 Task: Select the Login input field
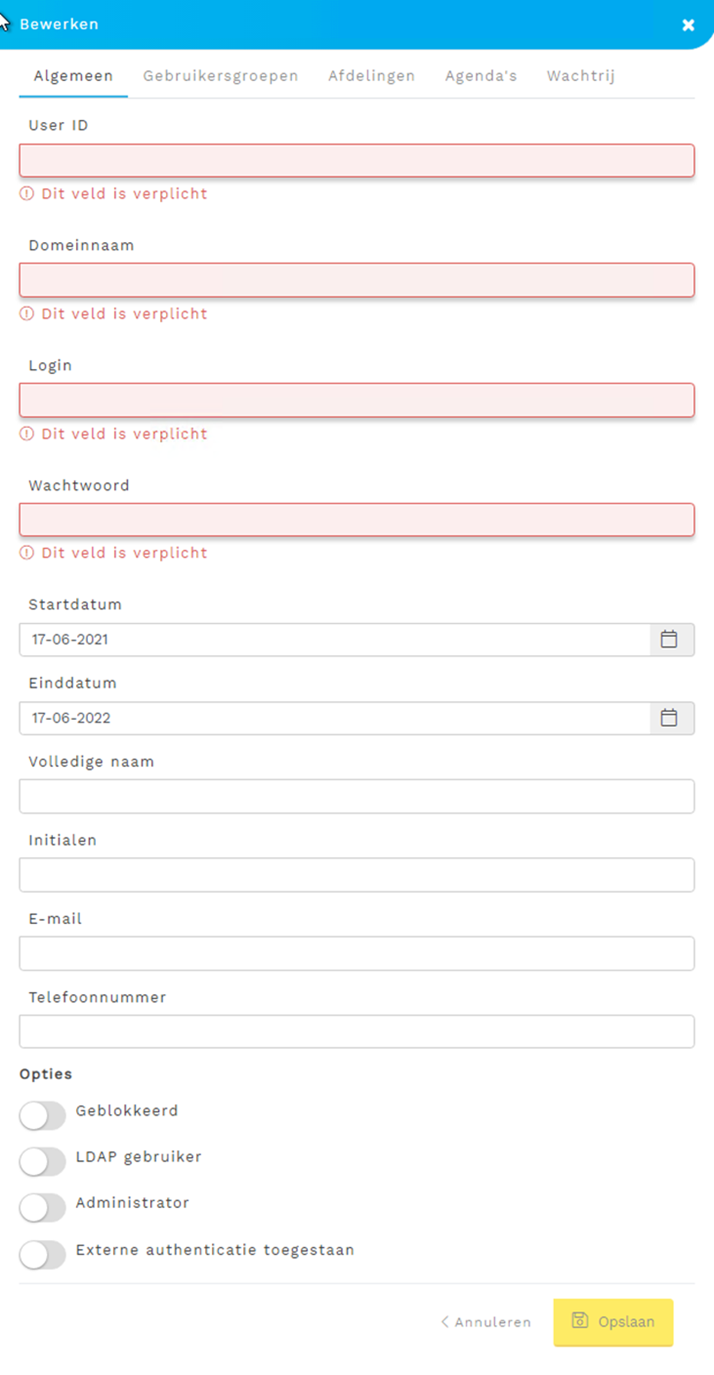(356, 401)
